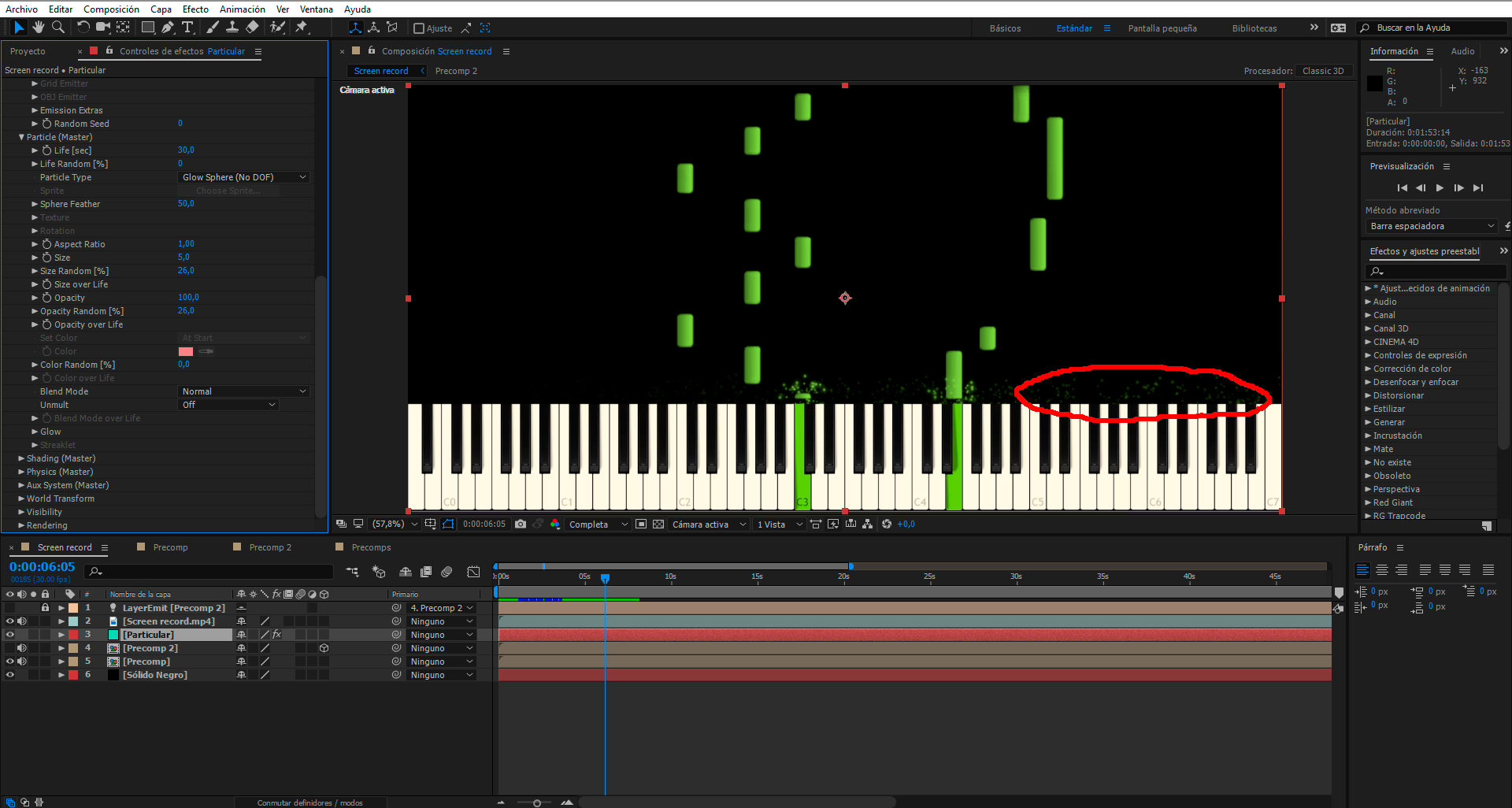Toggle region of interest icon
The height and width of the screenshot is (808, 1512).
pyautogui.click(x=641, y=524)
